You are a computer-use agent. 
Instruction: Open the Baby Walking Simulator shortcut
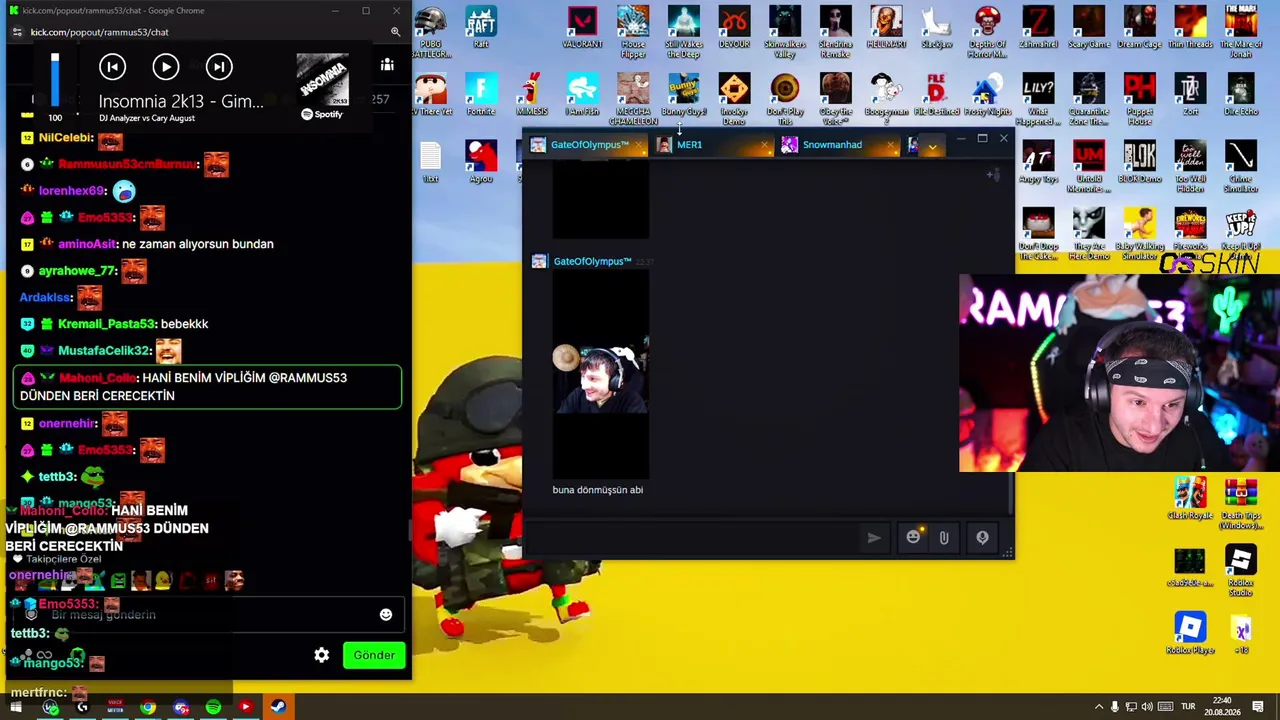pyautogui.click(x=1139, y=234)
